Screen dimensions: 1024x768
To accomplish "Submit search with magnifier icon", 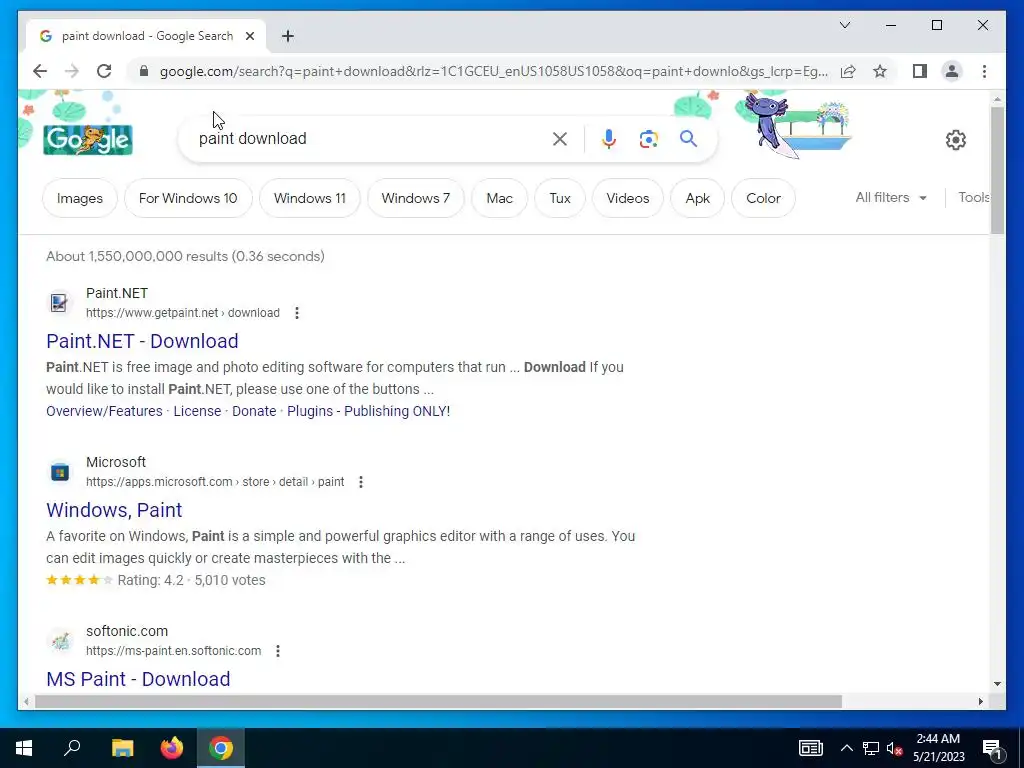I will [688, 138].
